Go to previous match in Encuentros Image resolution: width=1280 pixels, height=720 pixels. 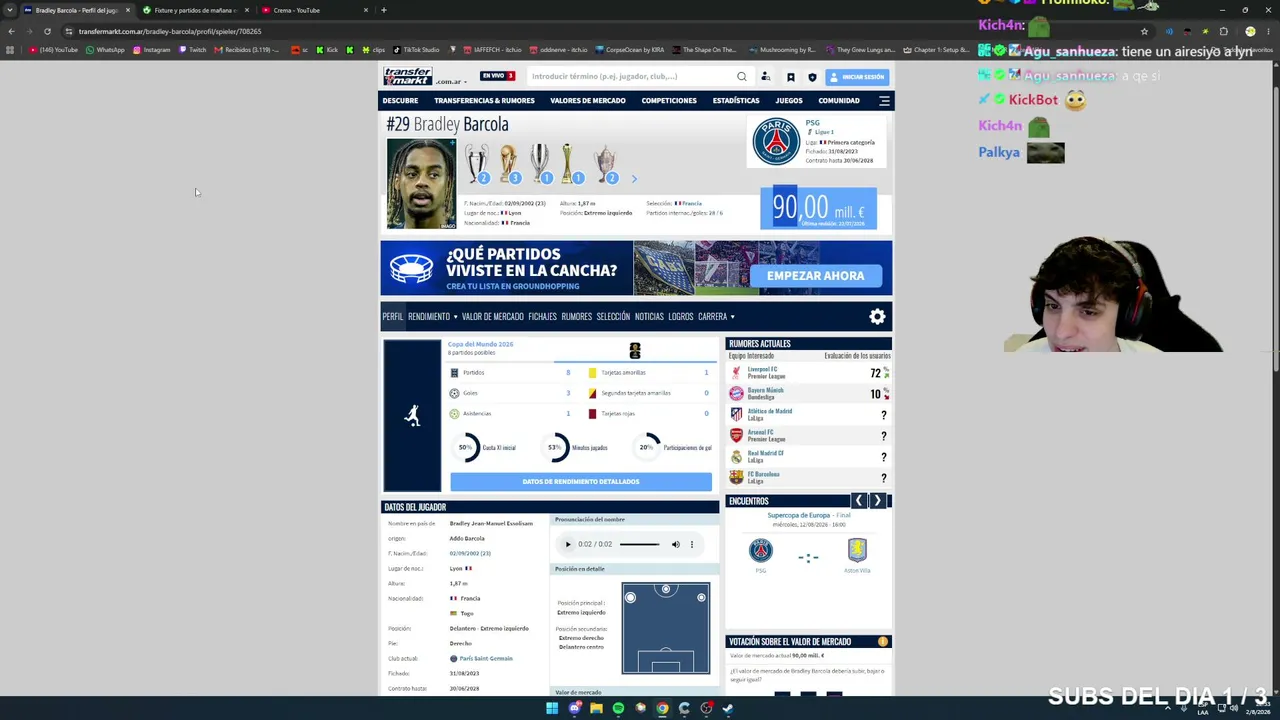858,501
